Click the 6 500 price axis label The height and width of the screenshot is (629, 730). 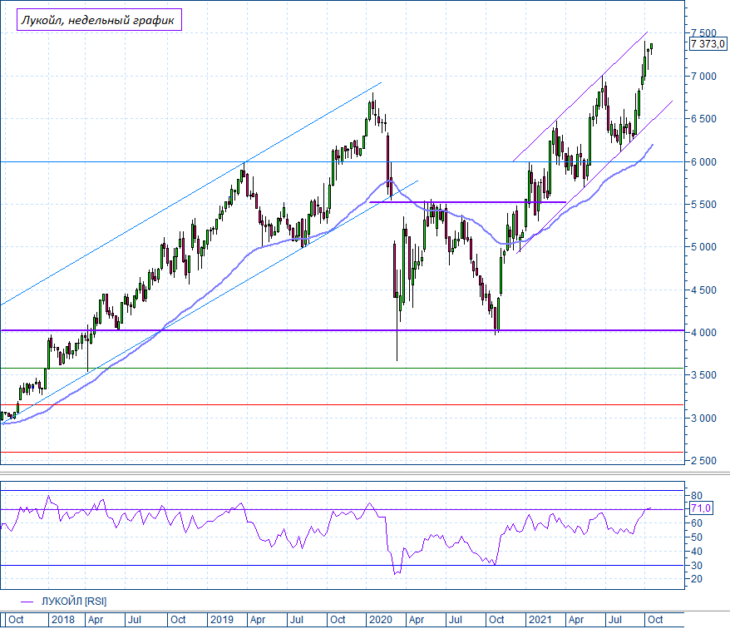(703, 119)
